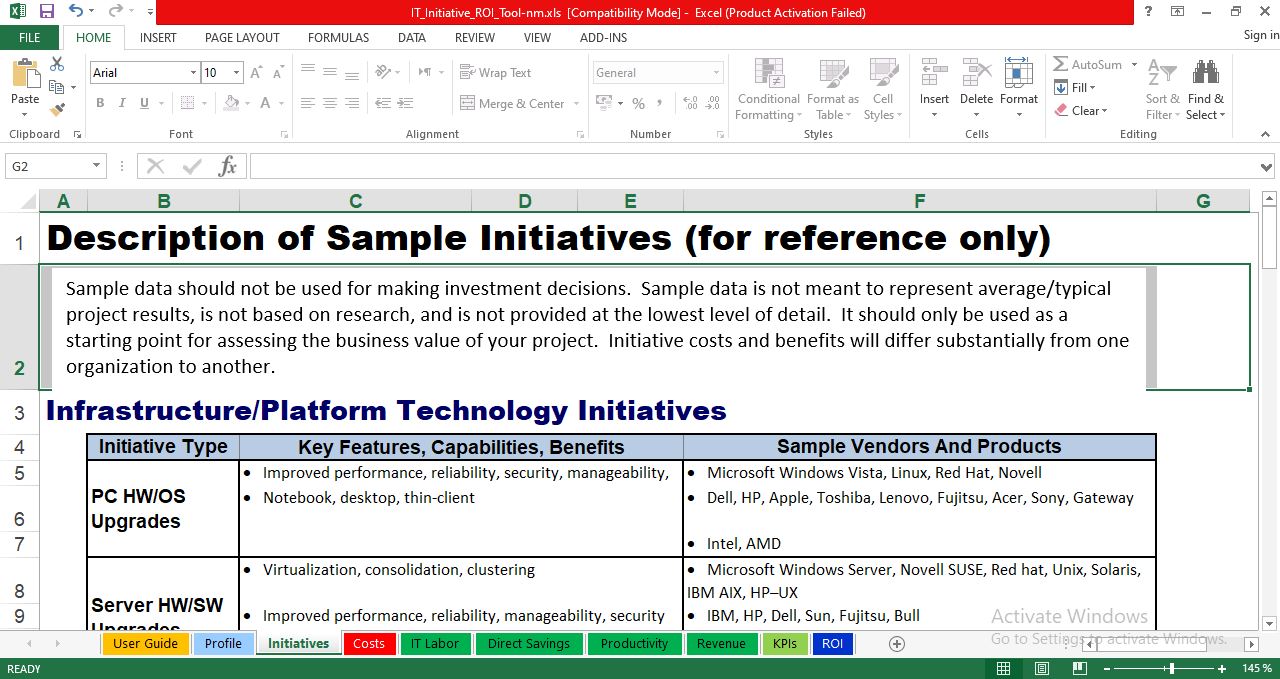Screen dimensions: 1280x679
Task: Click the Increase Indent icon
Action: point(405,103)
